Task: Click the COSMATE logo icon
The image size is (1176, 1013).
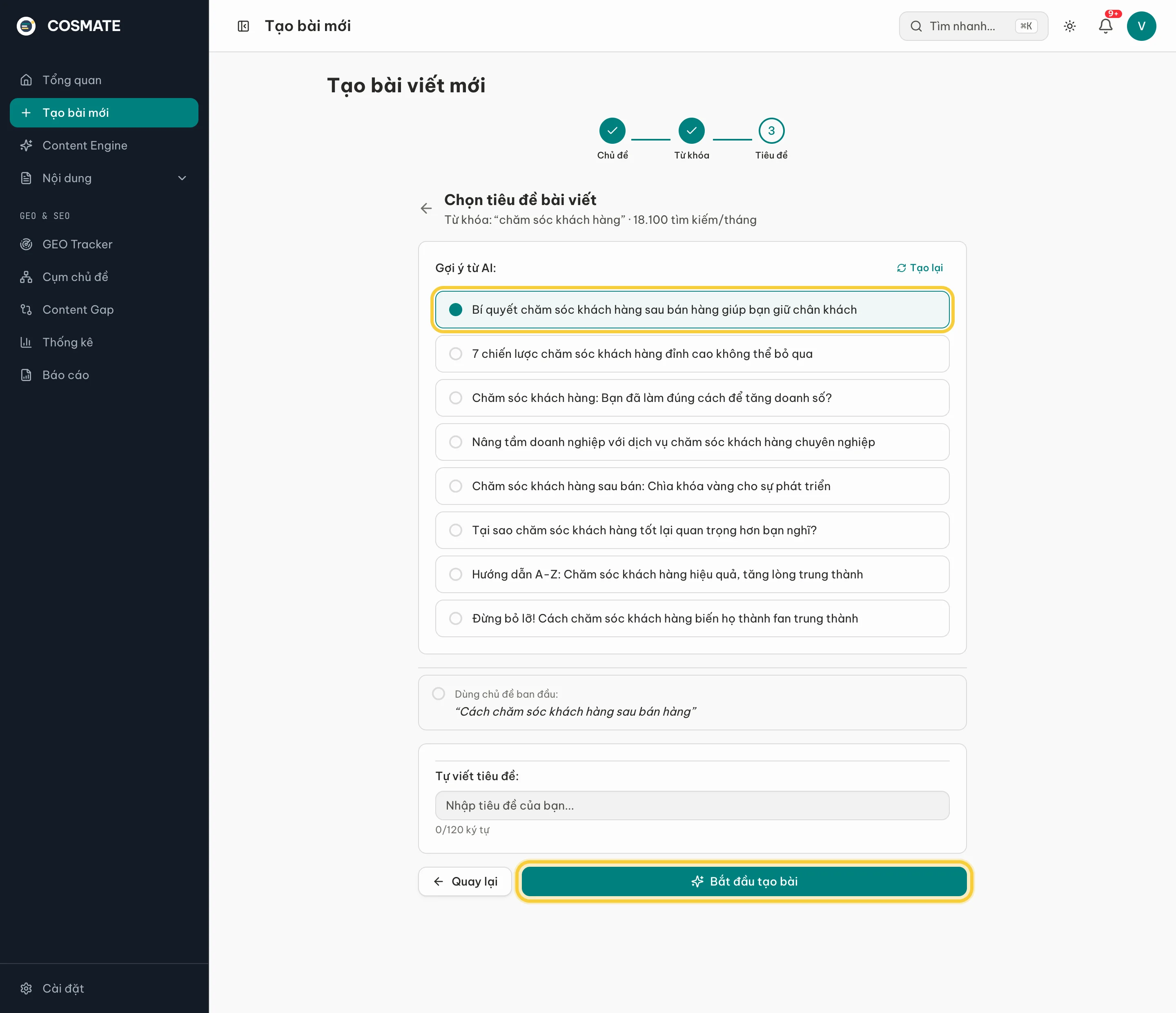Action: click(26, 26)
